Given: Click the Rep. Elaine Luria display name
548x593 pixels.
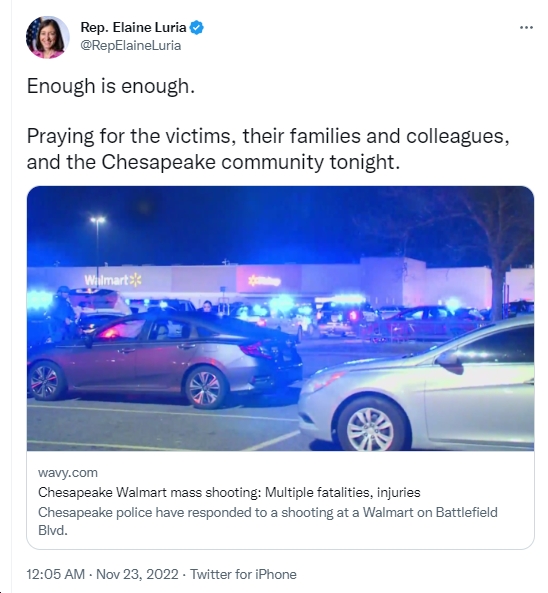Looking at the screenshot, I should (134, 28).
